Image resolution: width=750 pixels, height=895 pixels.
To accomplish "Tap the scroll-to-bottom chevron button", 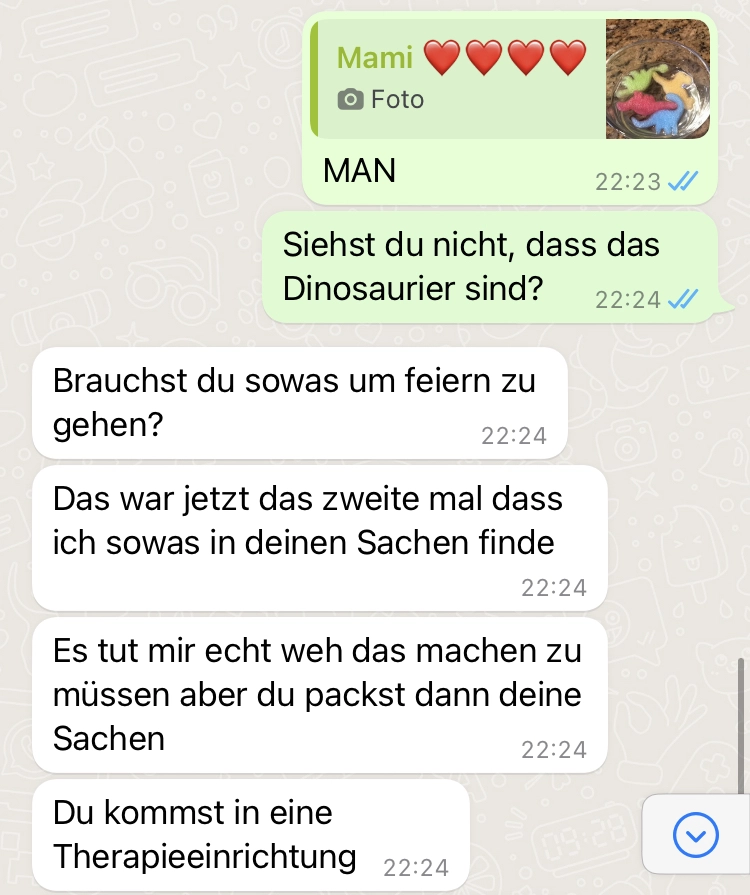I will coord(695,834).
